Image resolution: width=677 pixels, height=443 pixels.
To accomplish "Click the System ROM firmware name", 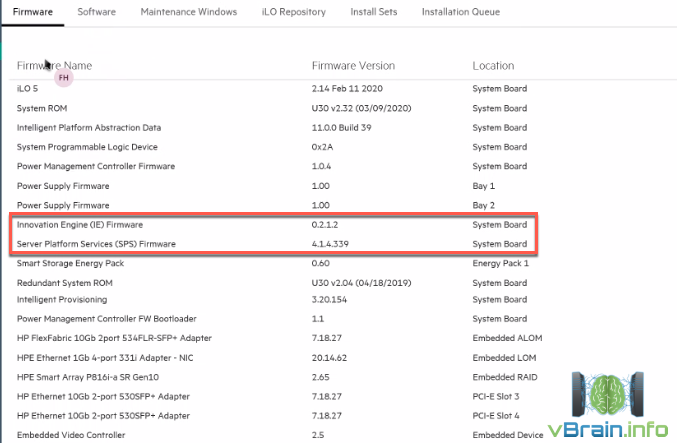I will pos(42,108).
